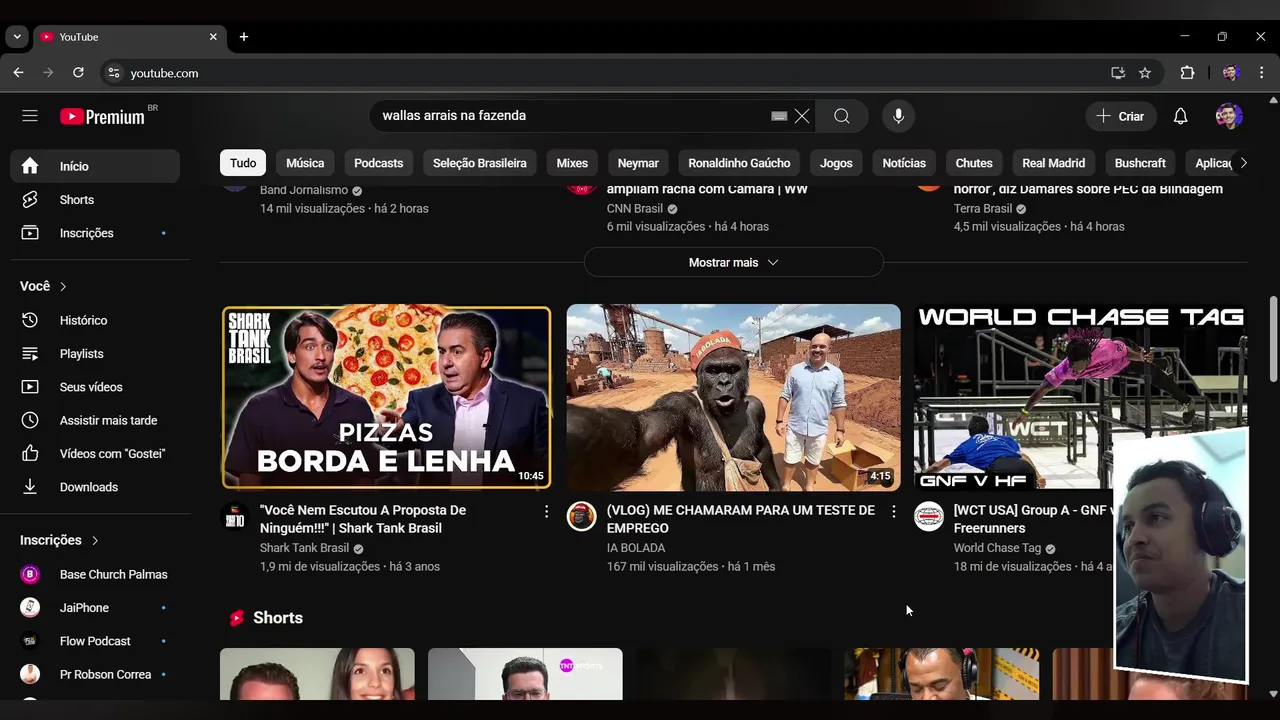The image size is (1280, 720).
Task: Open Downloads in sidebar
Action: (x=95, y=487)
